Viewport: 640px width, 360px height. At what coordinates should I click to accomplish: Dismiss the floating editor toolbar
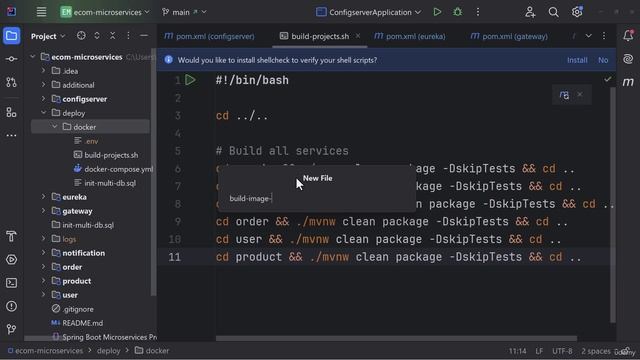580,94
